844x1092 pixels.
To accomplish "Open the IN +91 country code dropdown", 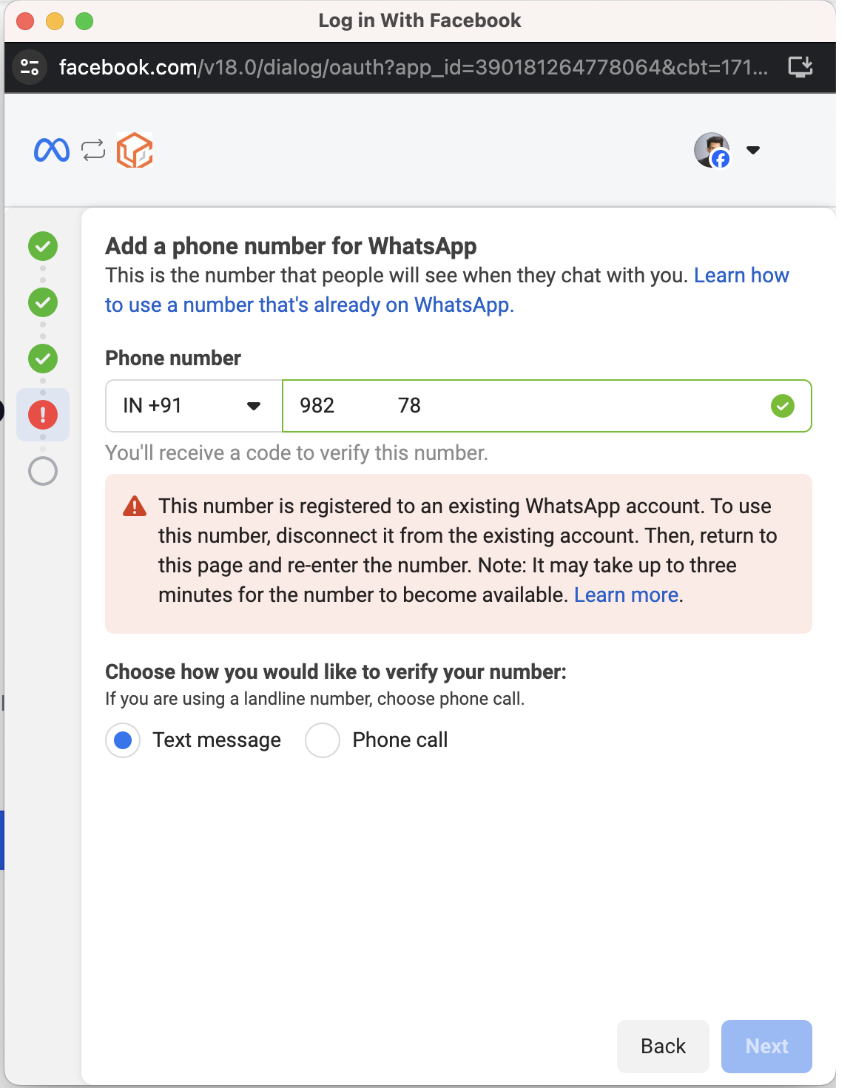I will click(194, 406).
